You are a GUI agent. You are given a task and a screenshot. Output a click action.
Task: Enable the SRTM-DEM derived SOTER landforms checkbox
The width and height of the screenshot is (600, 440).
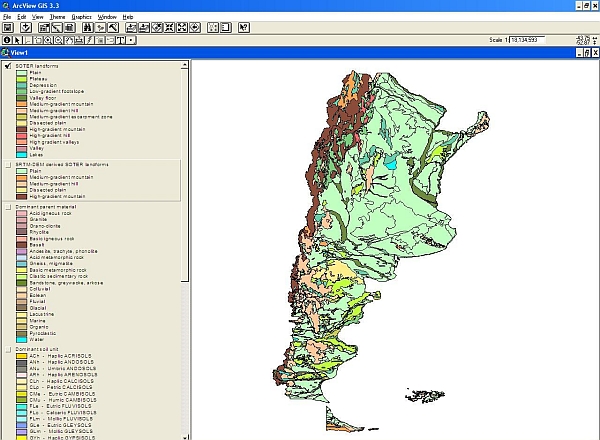pos(9,164)
